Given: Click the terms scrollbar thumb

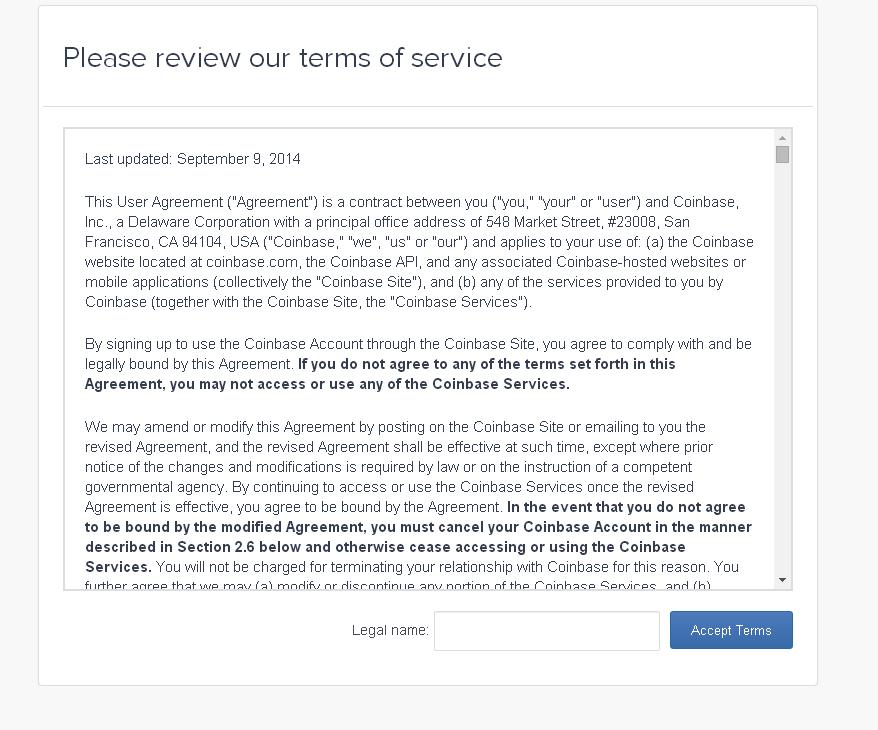Looking at the screenshot, I should [x=782, y=154].
